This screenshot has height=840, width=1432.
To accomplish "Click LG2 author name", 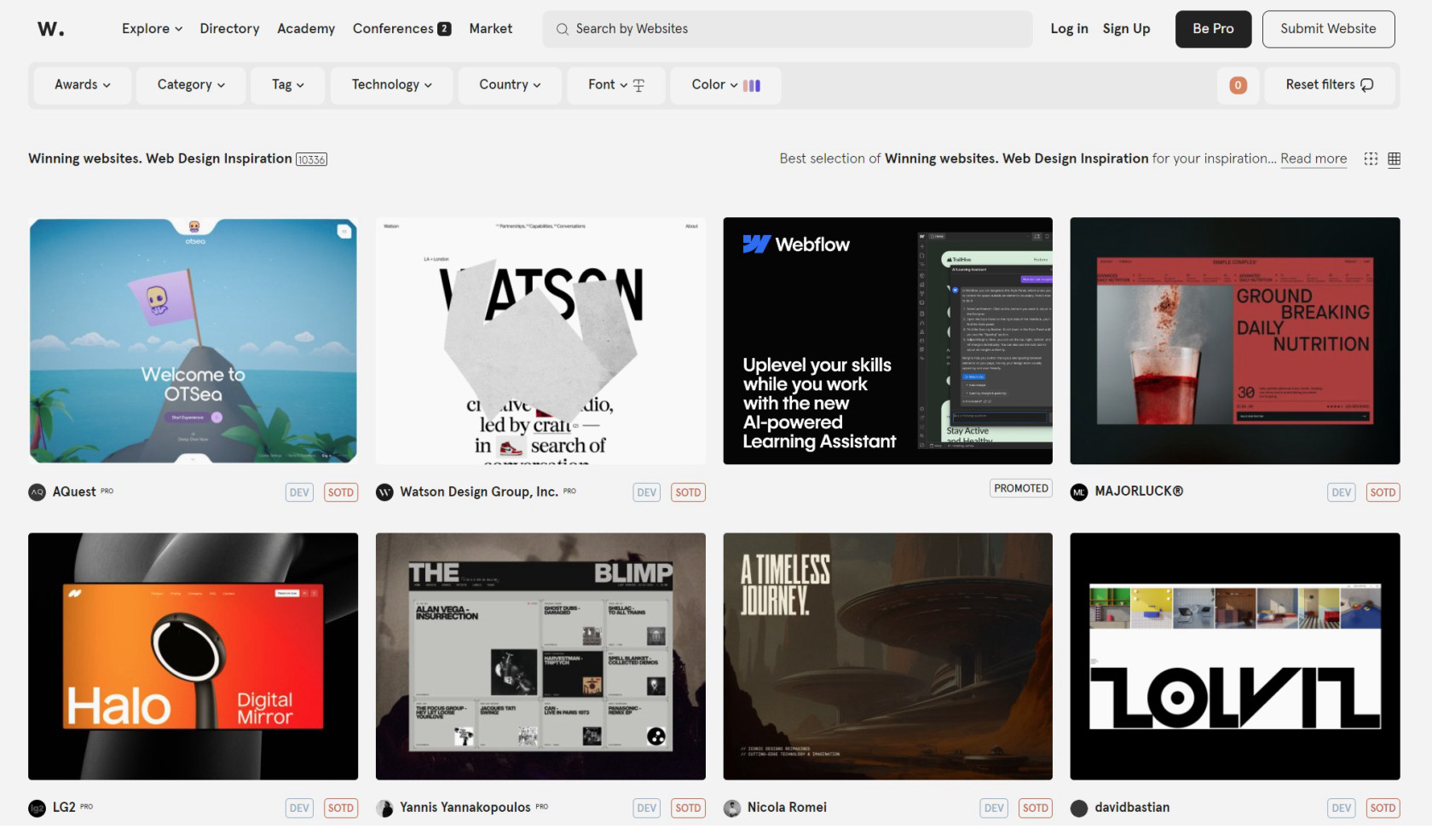I will 64,808.
